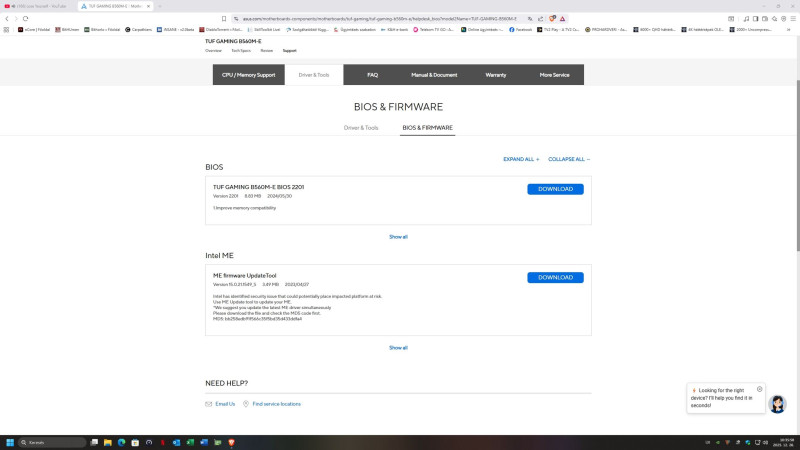Open a new browser tab
The height and width of the screenshot is (450, 800).
[x=160, y=6]
